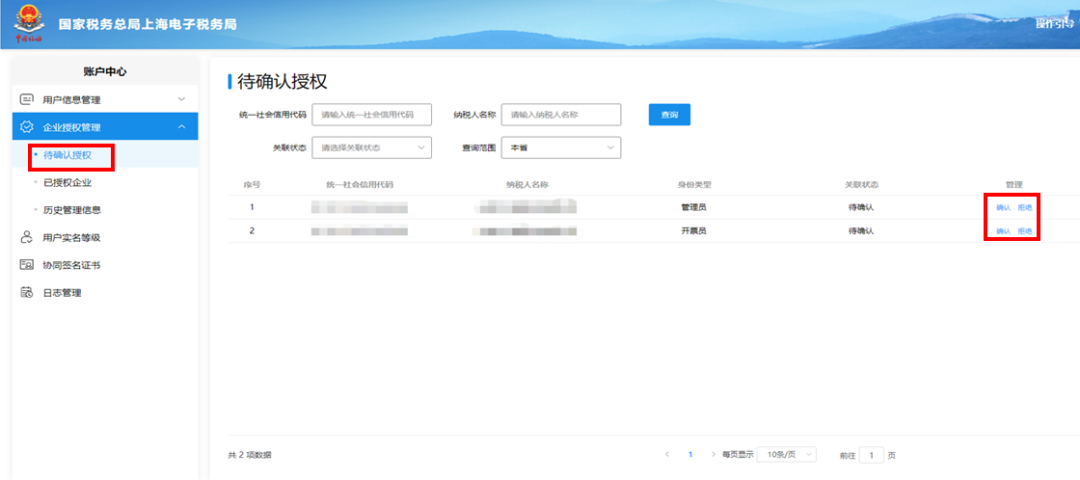Click the 国家税务总局上海电子税务局 title
This screenshot has width=1080, height=480.
point(147,25)
